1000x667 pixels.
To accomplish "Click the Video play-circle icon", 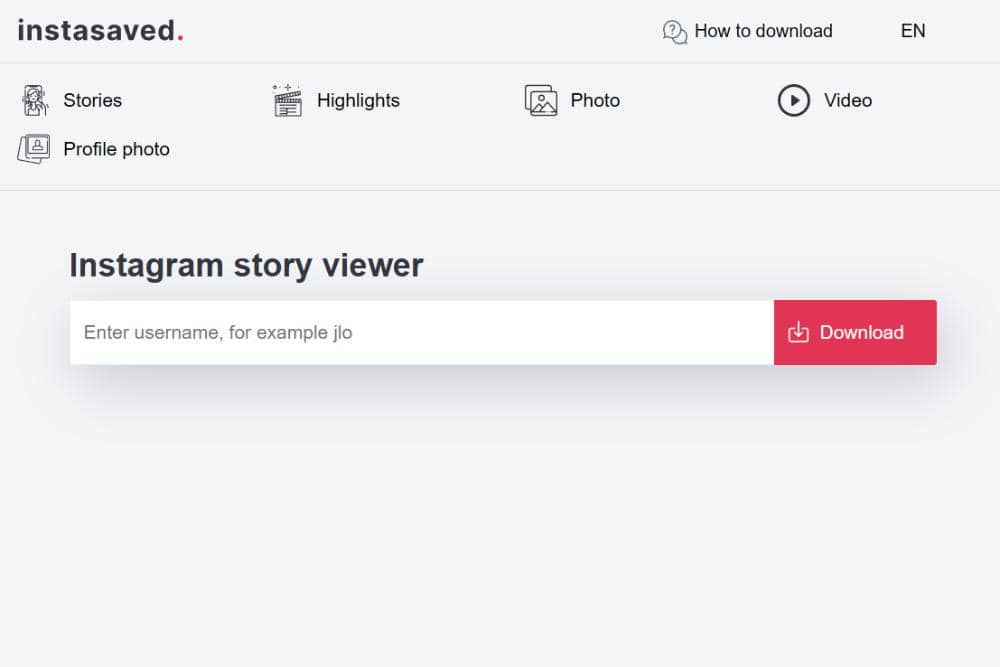I will pyautogui.click(x=795, y=100).
